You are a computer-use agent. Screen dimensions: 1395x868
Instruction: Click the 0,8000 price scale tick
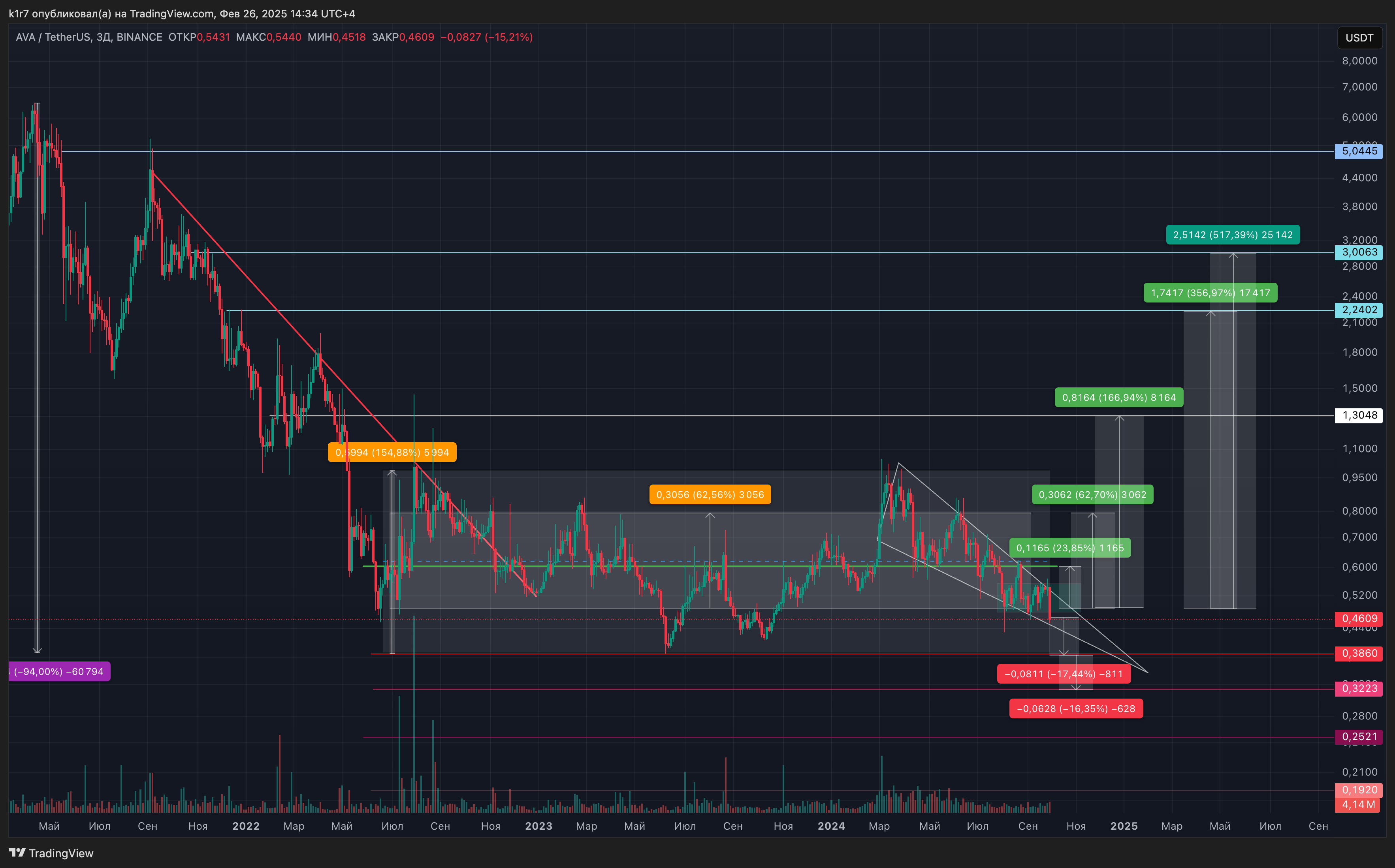pos(1359,511)
